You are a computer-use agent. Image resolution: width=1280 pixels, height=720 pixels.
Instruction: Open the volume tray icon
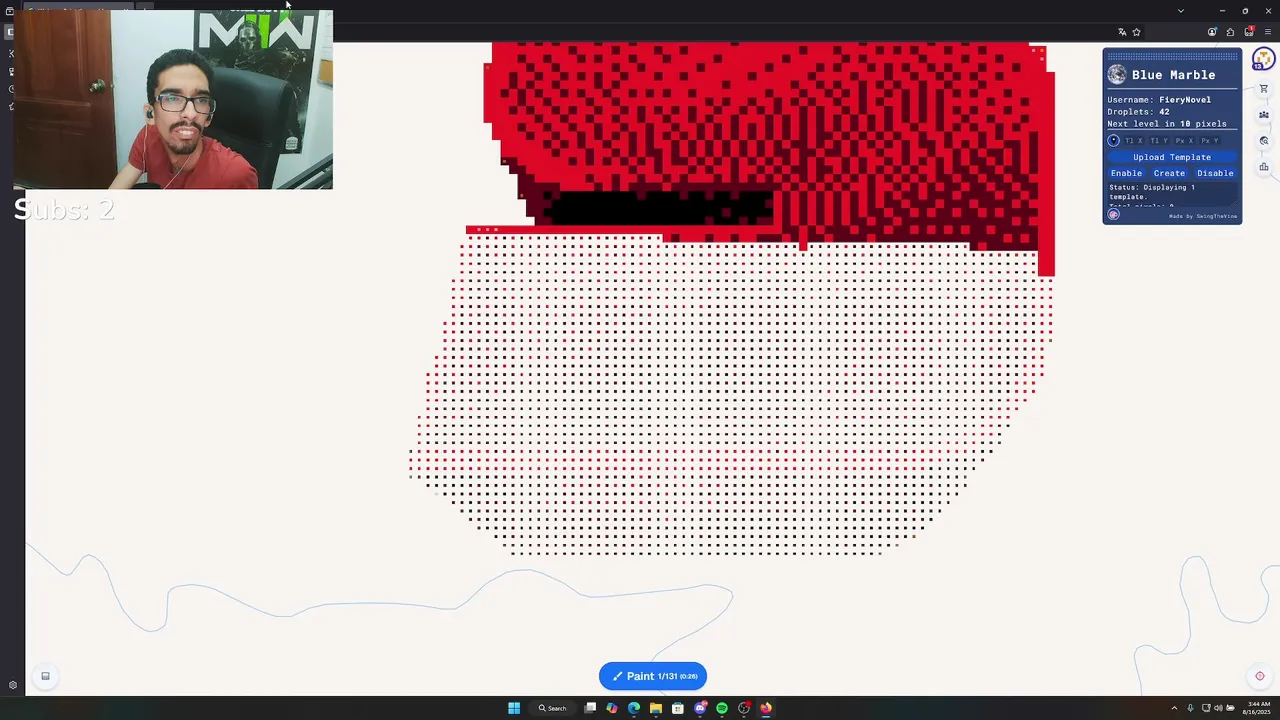1218,708
